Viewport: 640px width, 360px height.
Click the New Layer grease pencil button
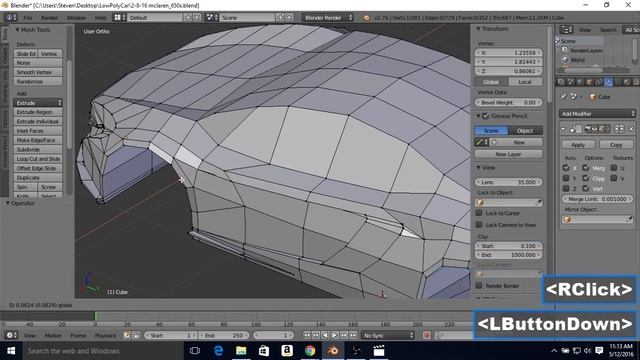click(508, 154)
